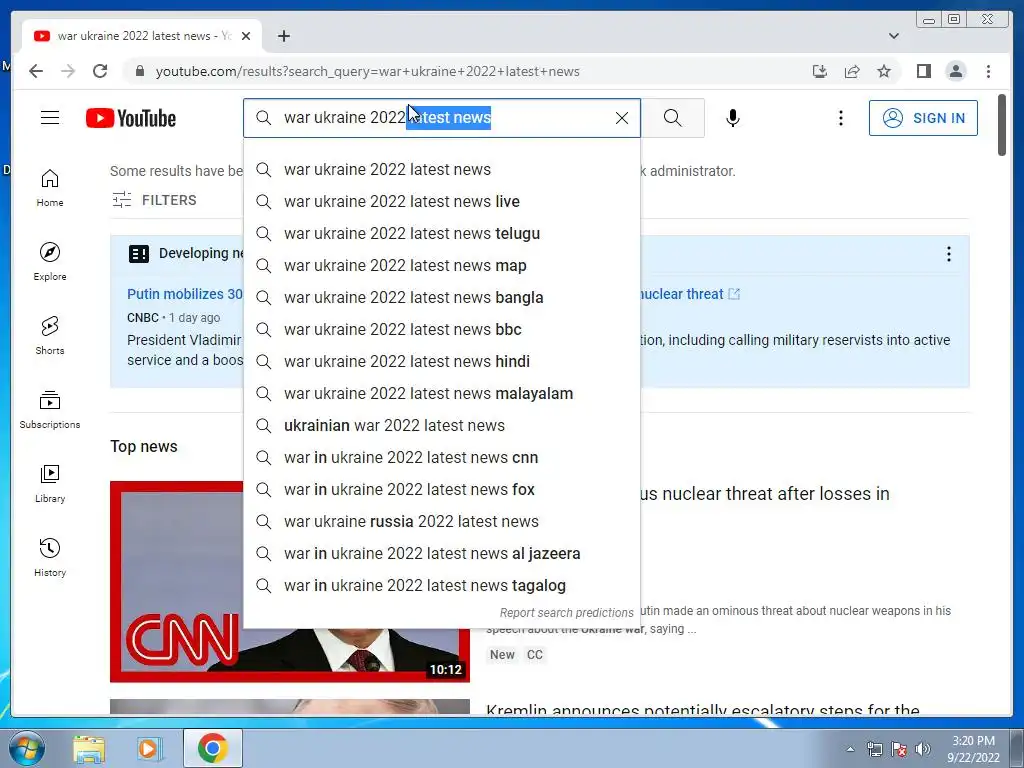Open the FILTERS options
Viewport: 1024px width, 768px height.
pyautogui.click(x=154, y=200)
